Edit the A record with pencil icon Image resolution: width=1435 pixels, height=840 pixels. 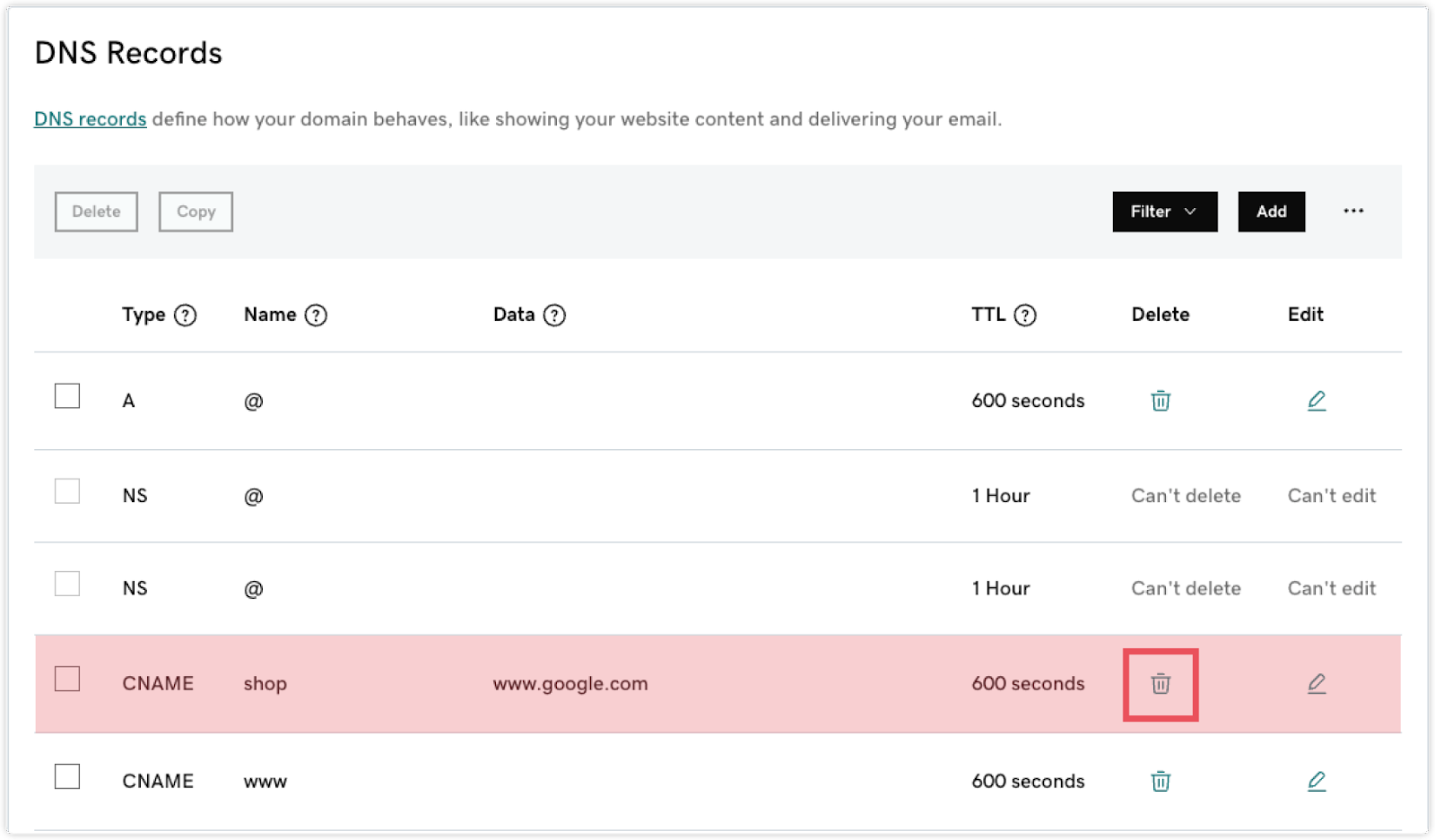point(1316,401)
